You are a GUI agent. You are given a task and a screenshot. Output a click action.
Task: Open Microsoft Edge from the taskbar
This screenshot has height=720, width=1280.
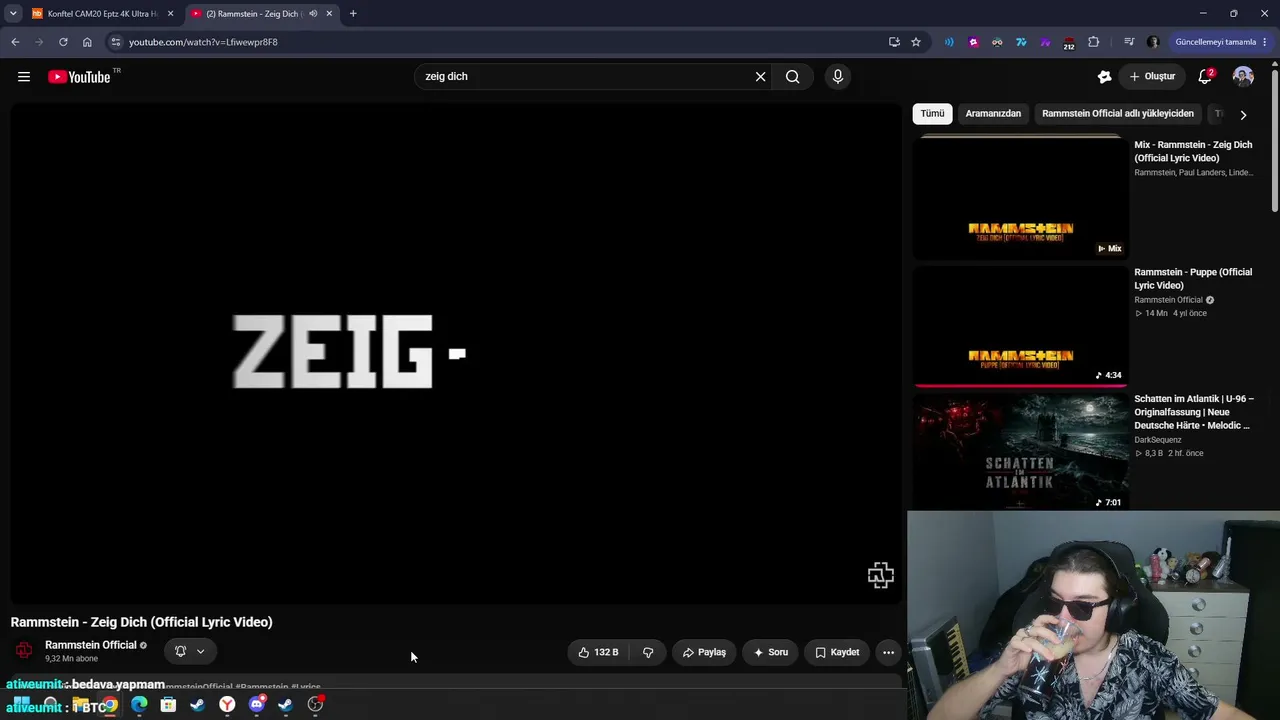[139, 705]
